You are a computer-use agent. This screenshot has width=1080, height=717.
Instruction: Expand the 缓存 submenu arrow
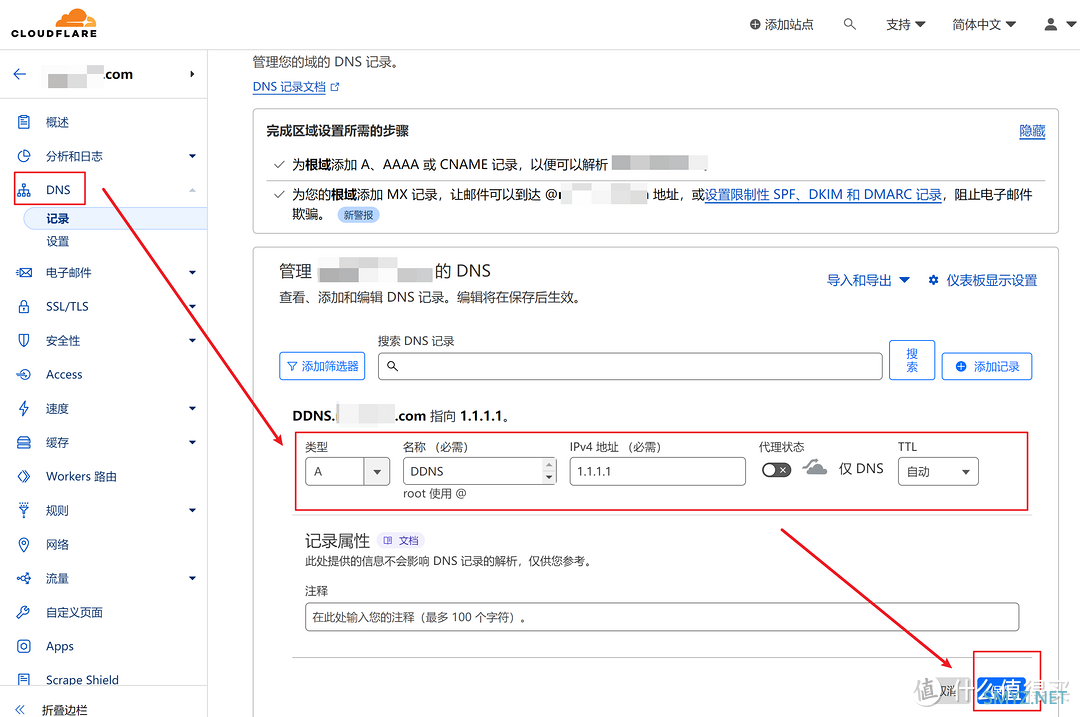[x=192, y=442]
